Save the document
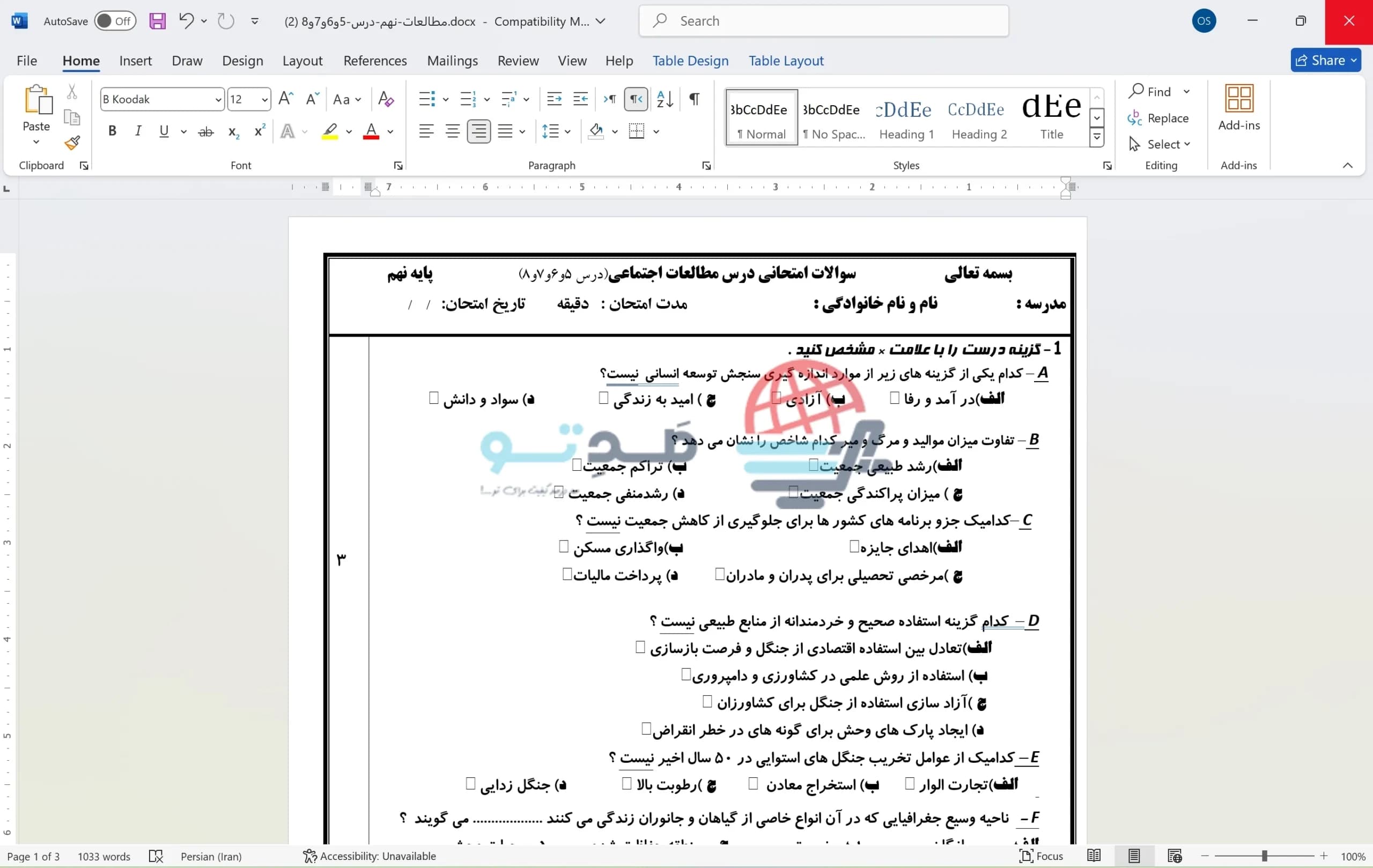The width and height of the screenshot is (1373, 868). (x=157, y=21)
